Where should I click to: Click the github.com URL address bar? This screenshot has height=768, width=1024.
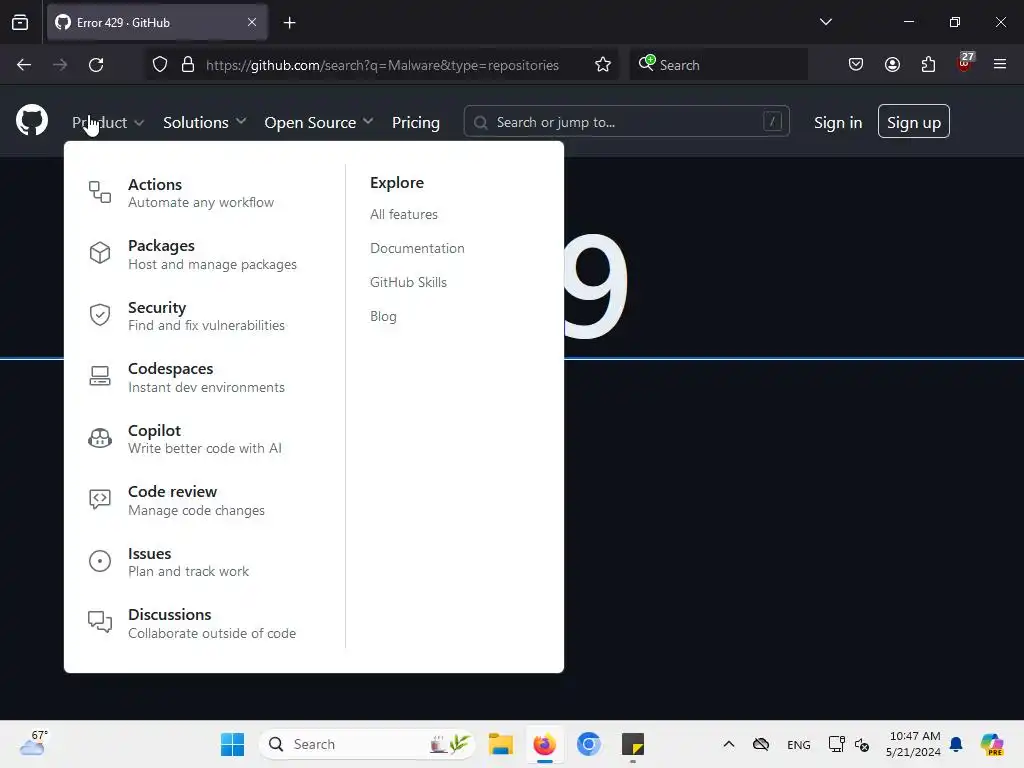click(382, 65)
